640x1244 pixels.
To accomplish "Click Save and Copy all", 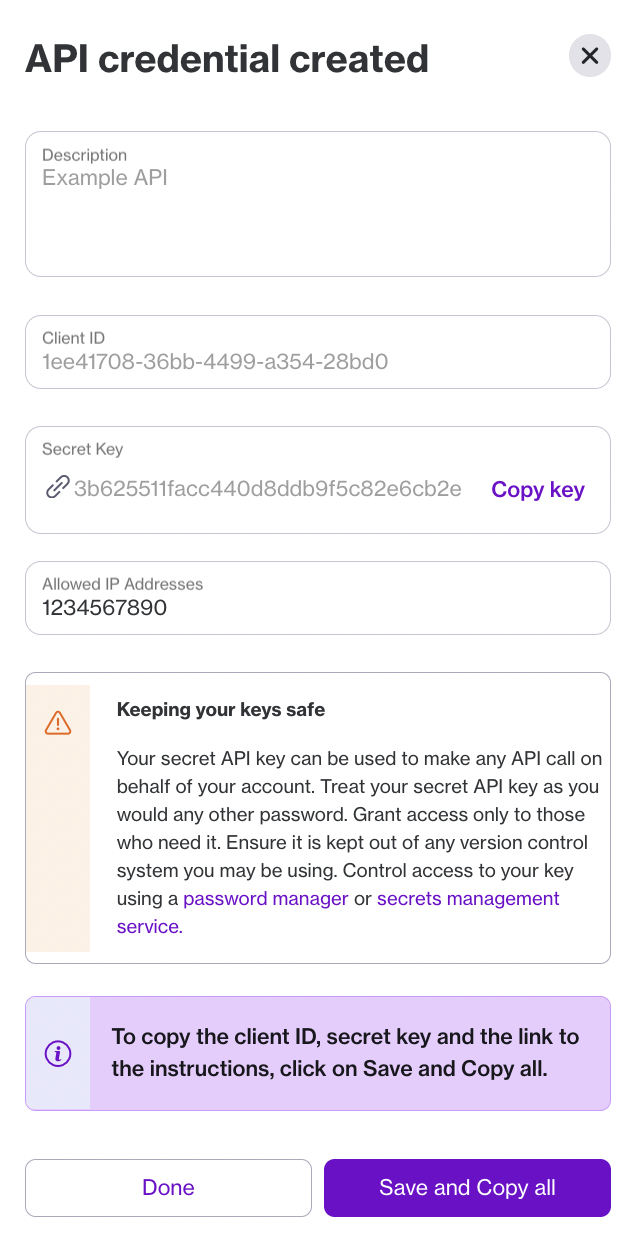I will (x=467, y=1187).
